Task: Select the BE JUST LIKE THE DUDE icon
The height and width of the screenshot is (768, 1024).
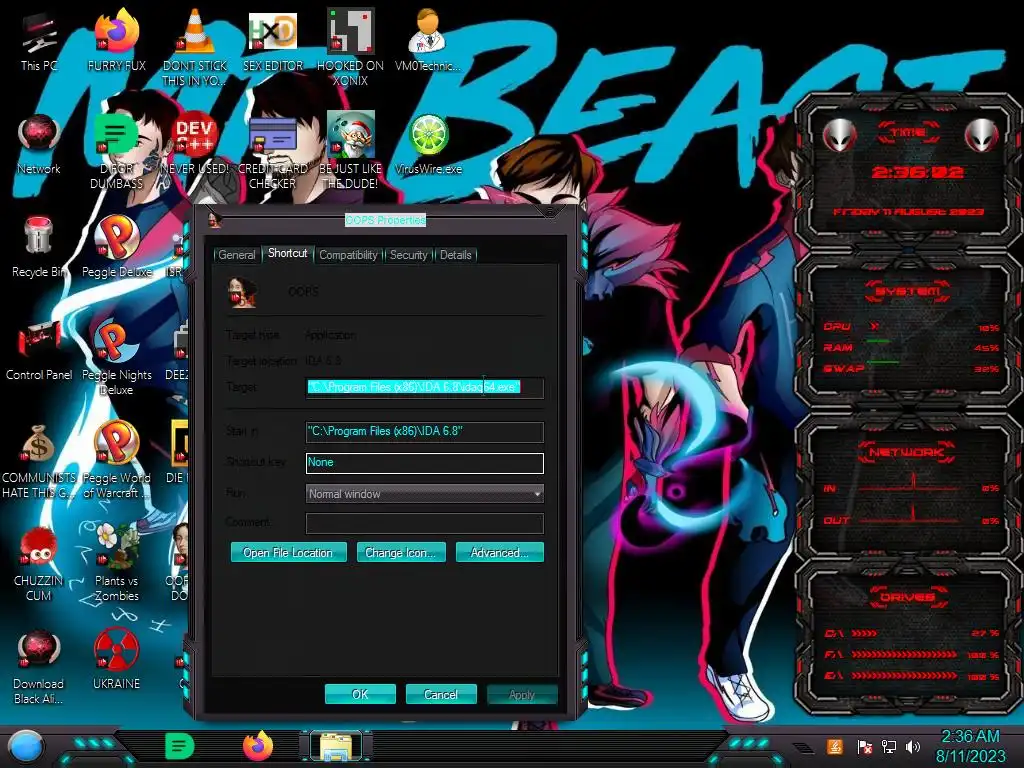Action: pos(350,150)
